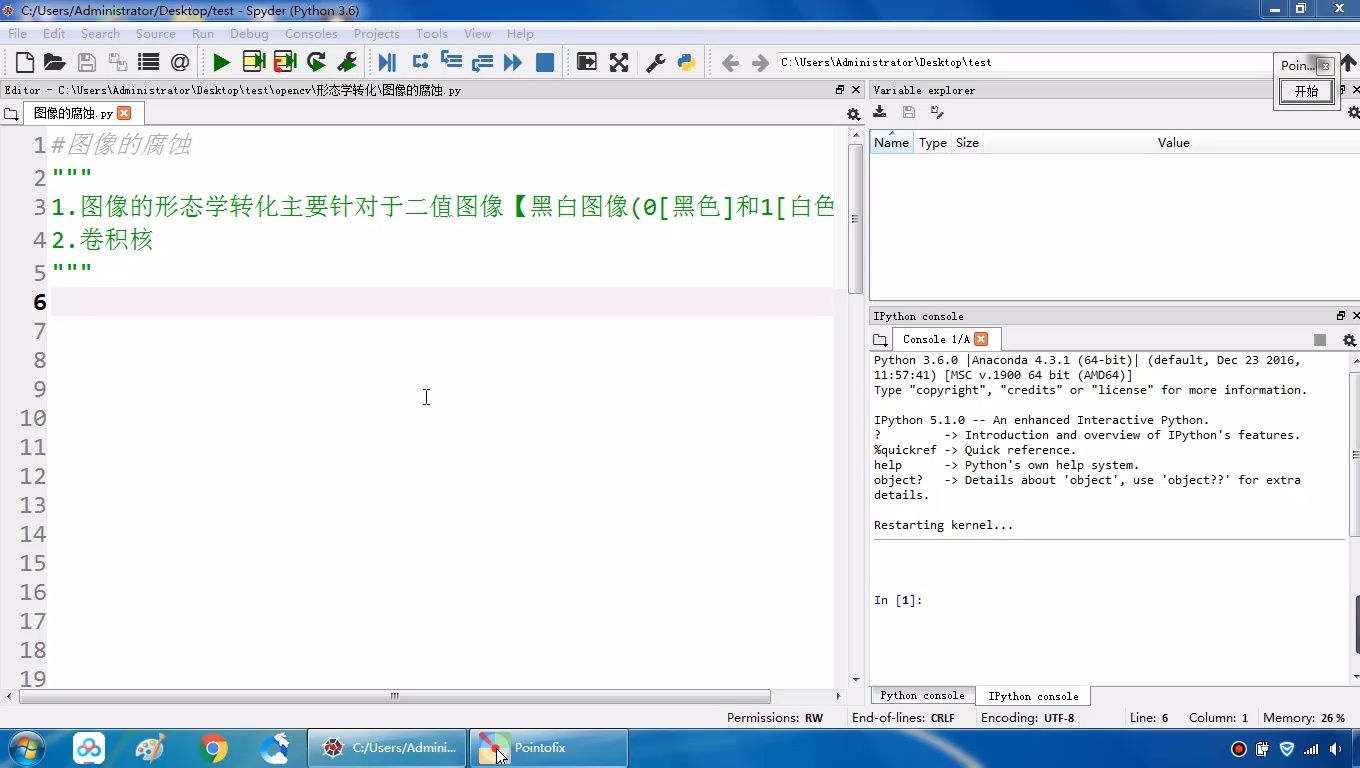Click the run-cell green icon
This screenshot has width=1360, height=768.
(253, 62)
